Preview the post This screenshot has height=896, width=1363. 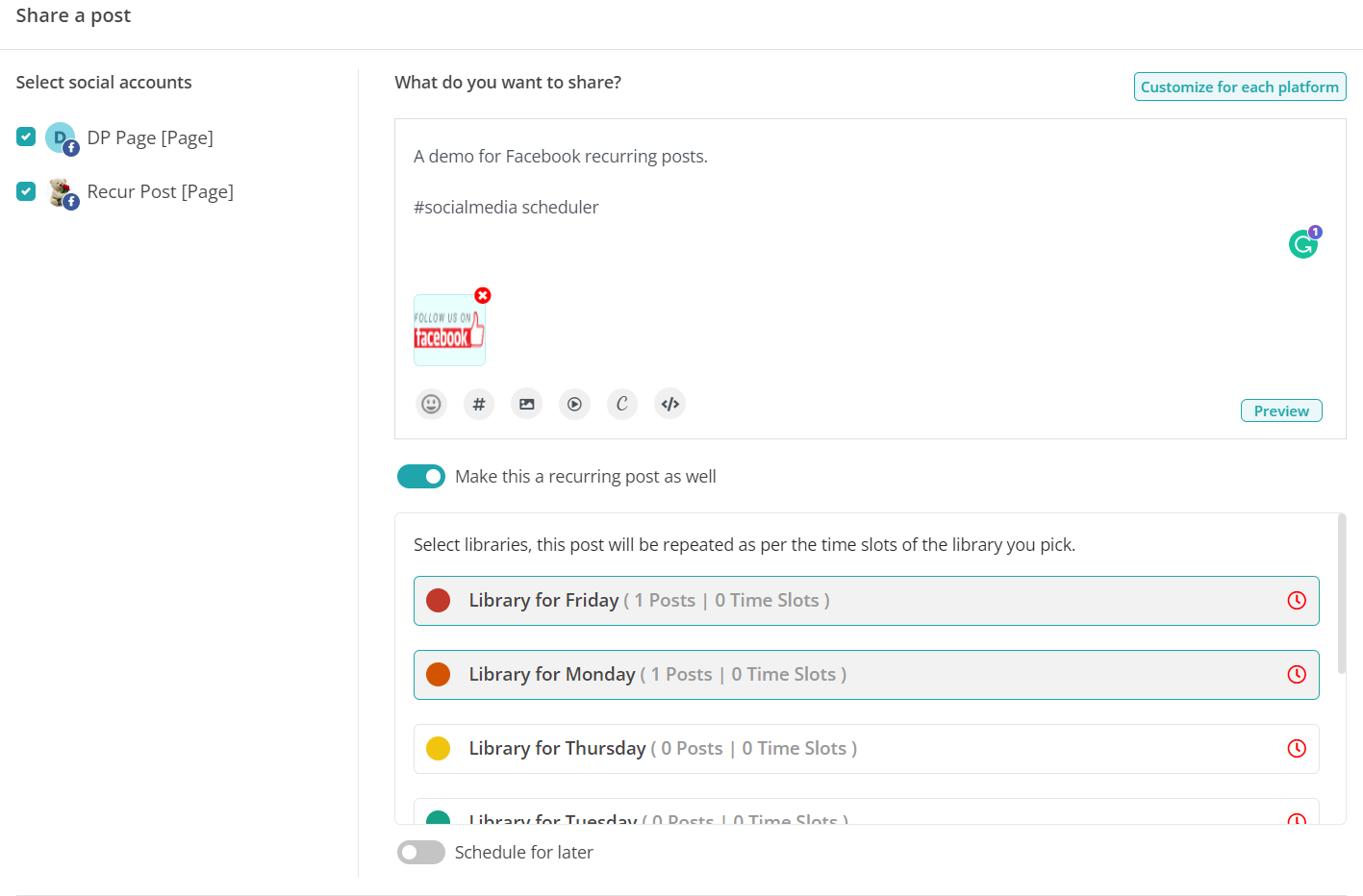click(1281, 411)
